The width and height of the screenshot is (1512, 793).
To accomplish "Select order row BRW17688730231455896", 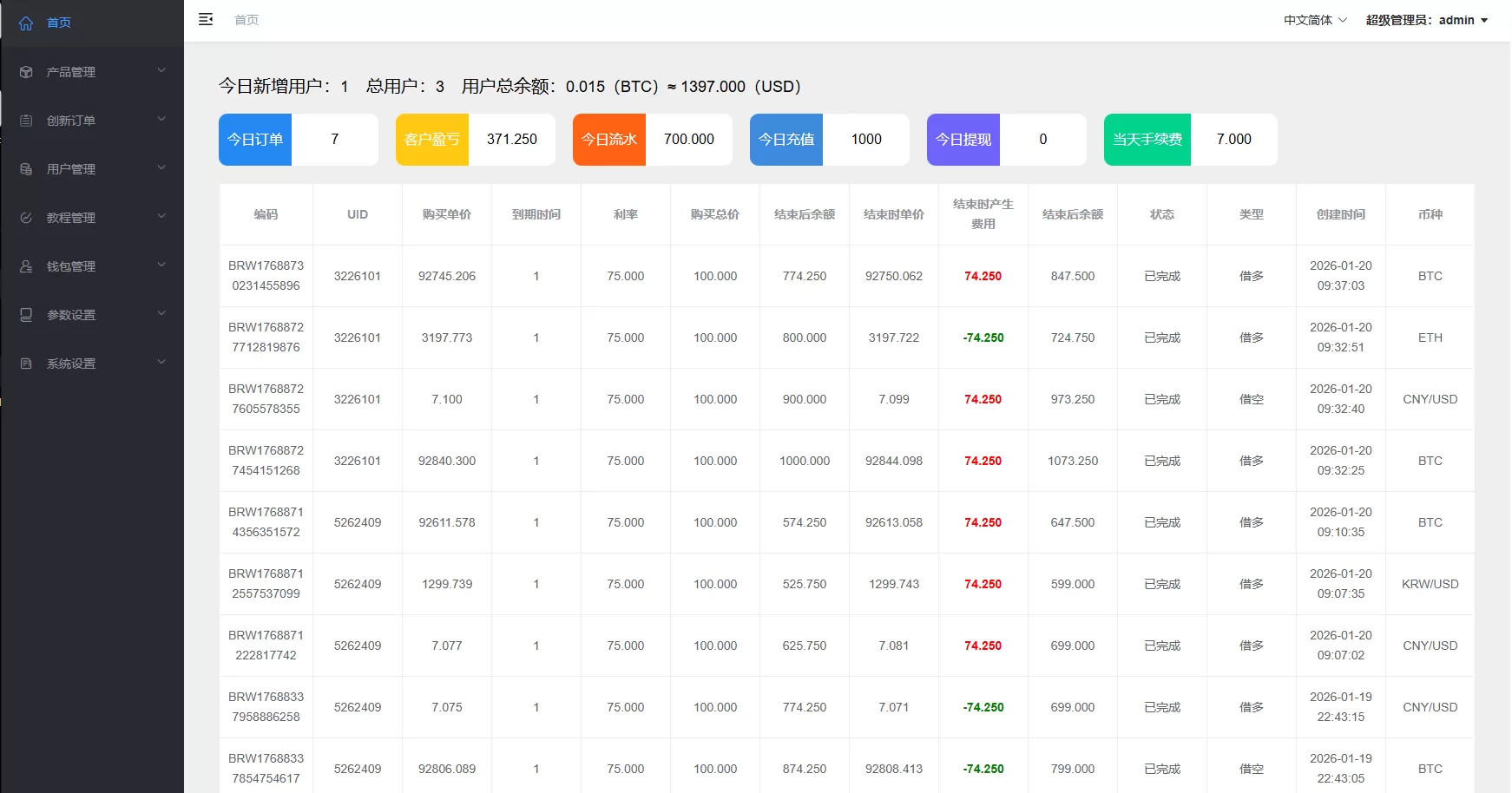I will coord(266,276).
